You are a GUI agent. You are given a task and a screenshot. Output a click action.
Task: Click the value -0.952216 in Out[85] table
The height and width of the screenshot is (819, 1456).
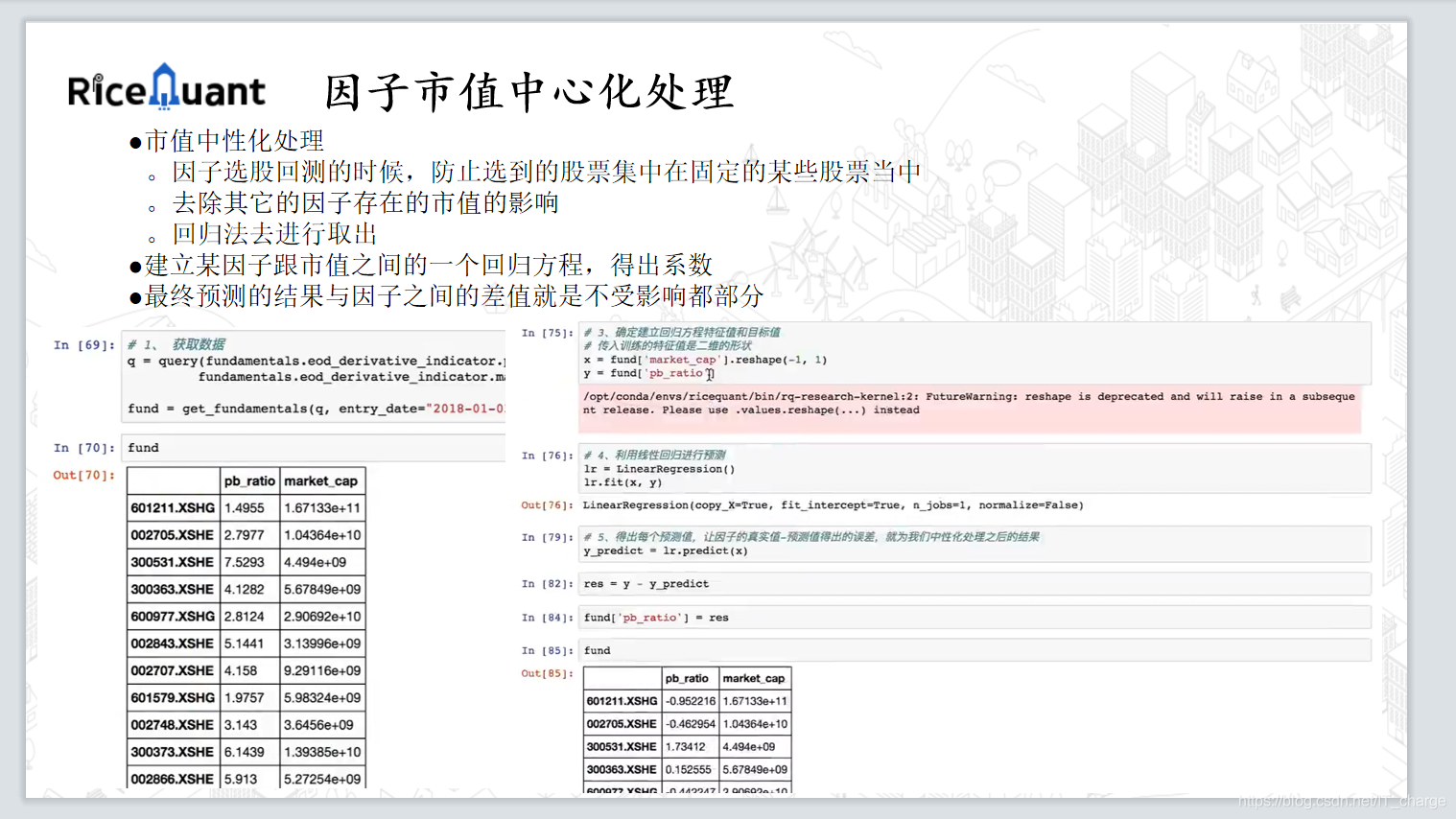click(691, 701)
